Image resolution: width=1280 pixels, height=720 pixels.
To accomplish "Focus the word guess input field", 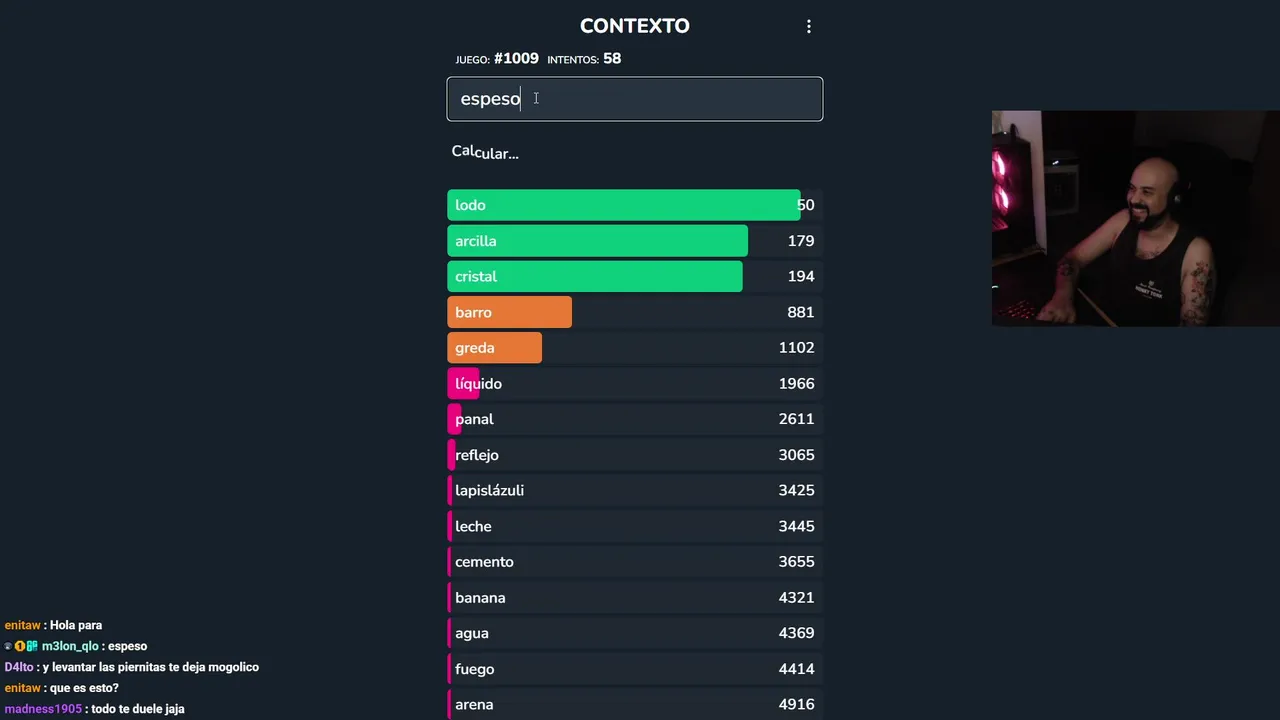I will [634, 99].
